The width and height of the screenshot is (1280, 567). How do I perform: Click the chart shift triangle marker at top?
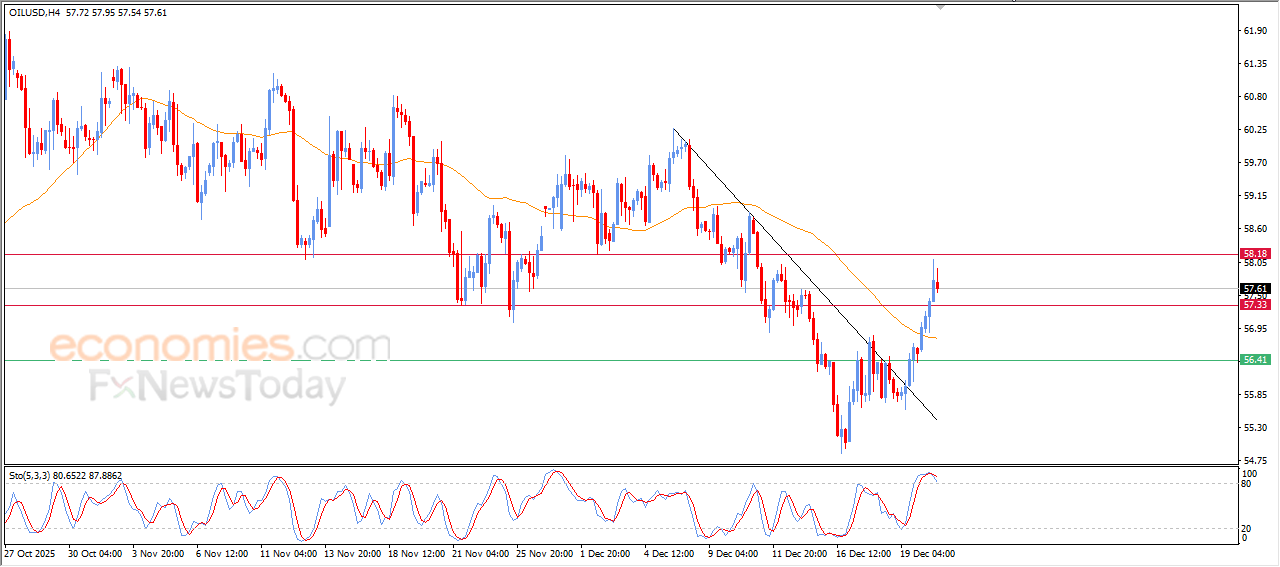coord(939,6)
